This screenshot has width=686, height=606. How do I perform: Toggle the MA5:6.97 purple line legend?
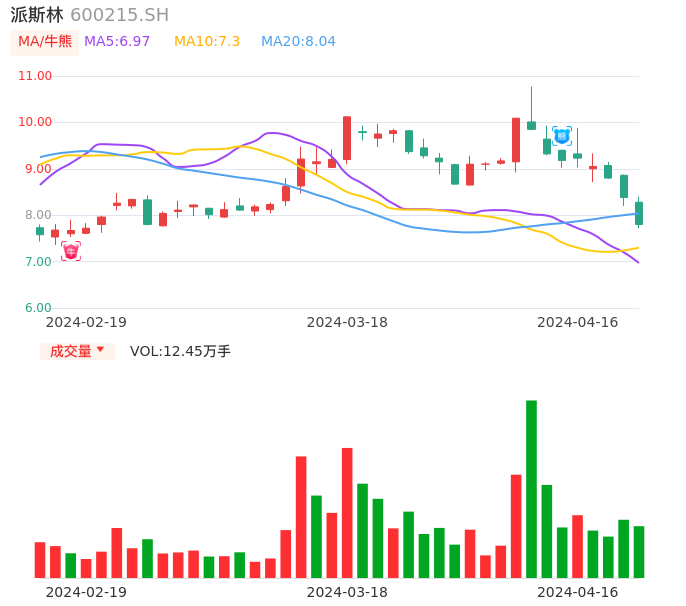tap(117, 41)
